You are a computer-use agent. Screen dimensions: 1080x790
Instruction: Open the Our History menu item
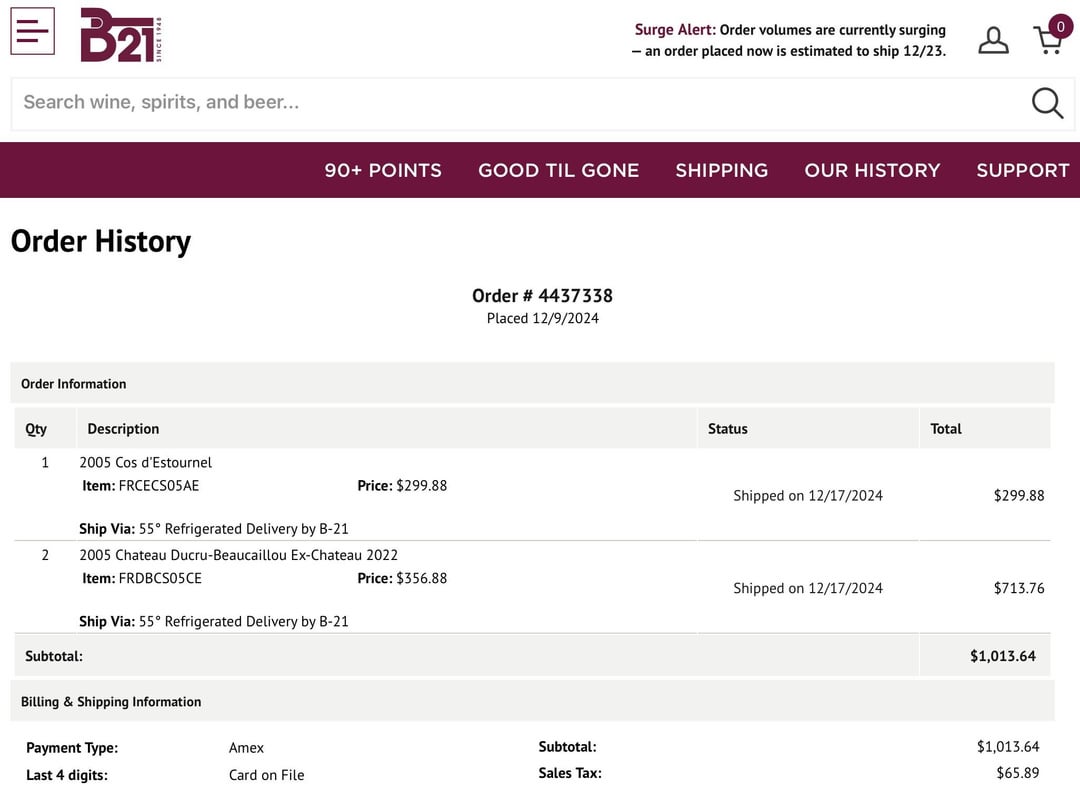click(872, 170)
